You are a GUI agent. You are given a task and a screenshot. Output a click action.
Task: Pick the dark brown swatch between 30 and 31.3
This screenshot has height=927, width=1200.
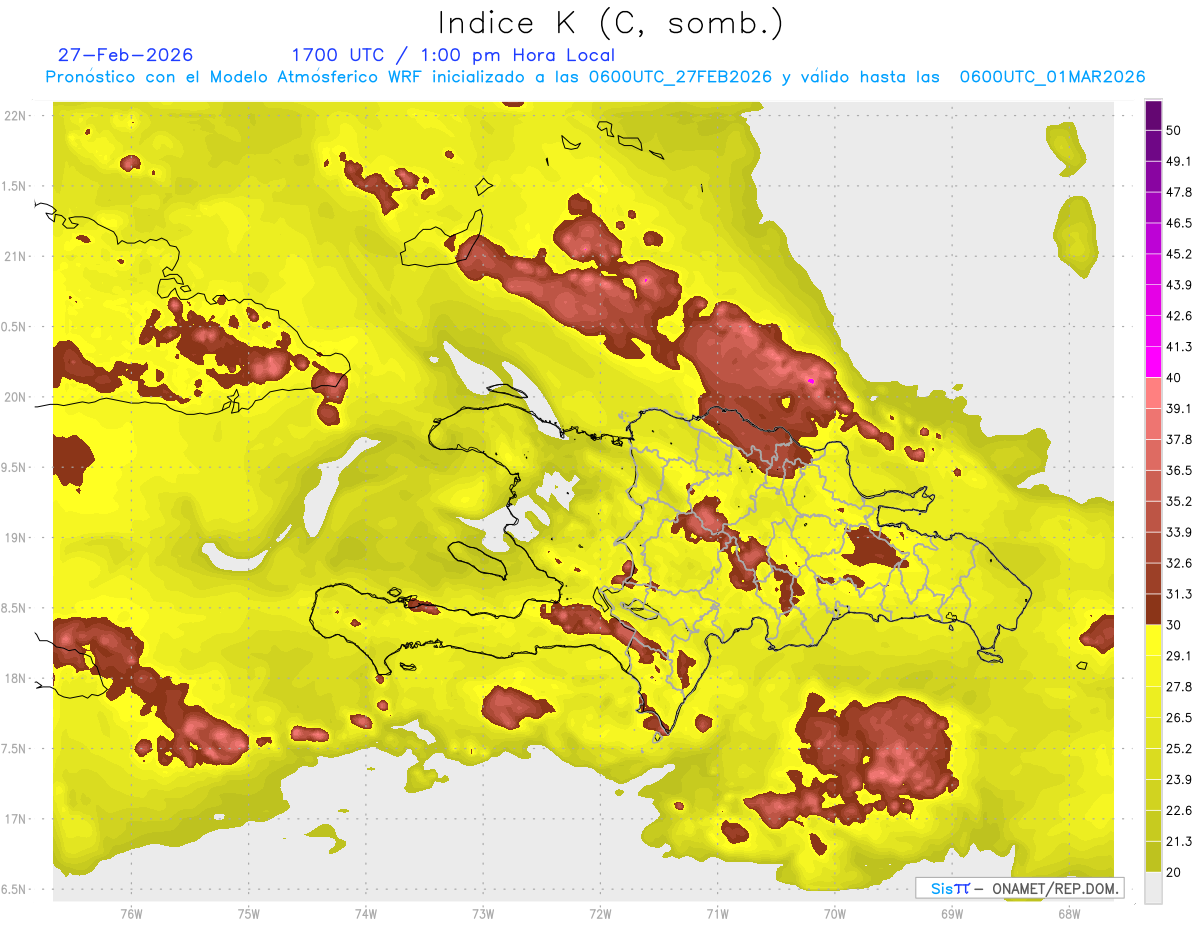coord(1153,609)
